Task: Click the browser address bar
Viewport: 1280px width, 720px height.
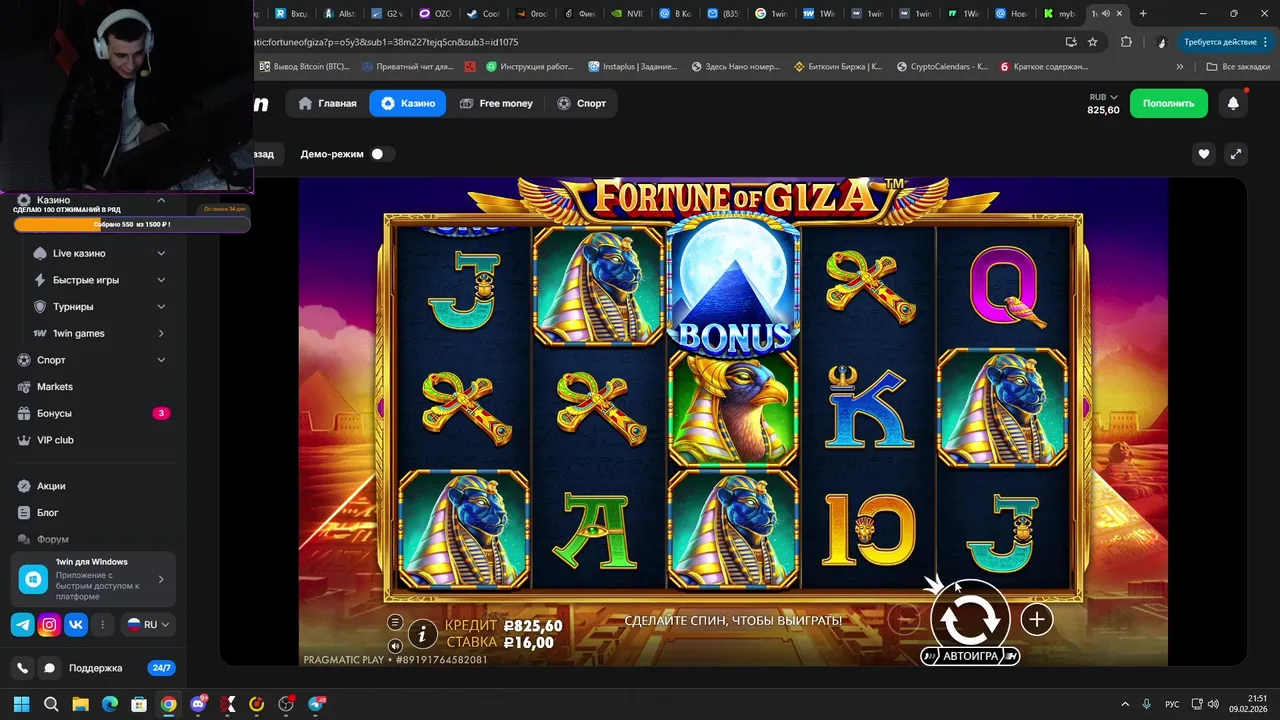Action: point(650,42)
